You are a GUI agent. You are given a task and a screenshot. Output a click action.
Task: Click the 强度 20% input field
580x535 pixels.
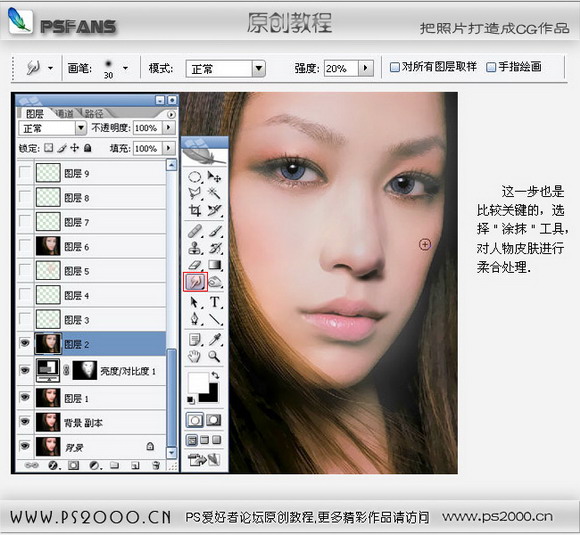tap(341, 68)
